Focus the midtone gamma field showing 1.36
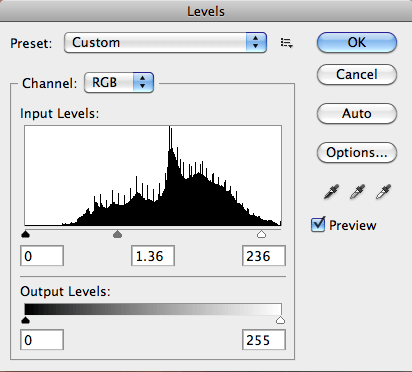 (x=153, y=256)
